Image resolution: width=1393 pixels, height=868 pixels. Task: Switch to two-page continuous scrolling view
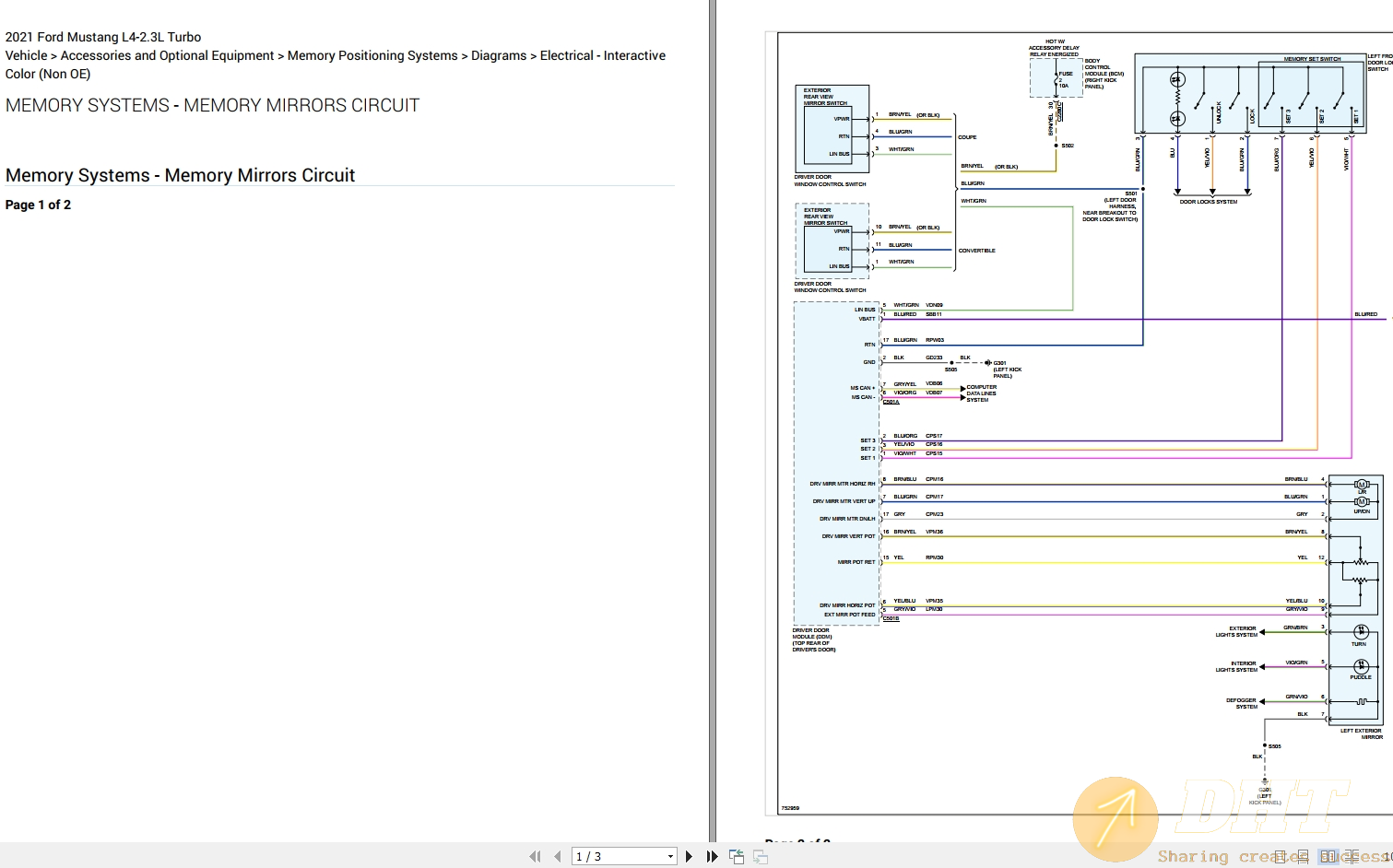coord(1352,856)
